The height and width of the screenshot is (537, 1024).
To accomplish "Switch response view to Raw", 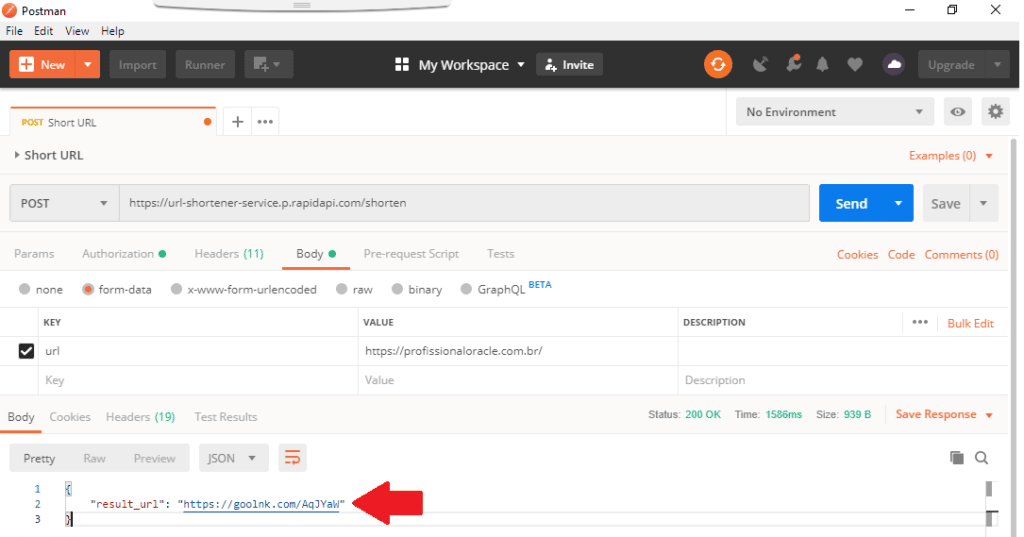I will pos(94,458).
